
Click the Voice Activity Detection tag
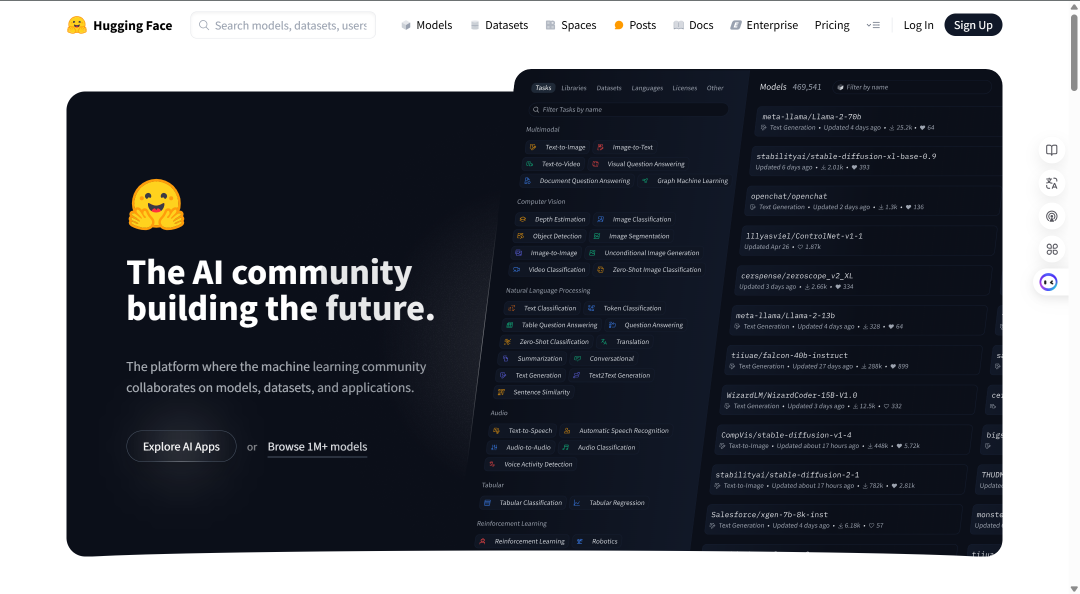(x=530, y=464)
